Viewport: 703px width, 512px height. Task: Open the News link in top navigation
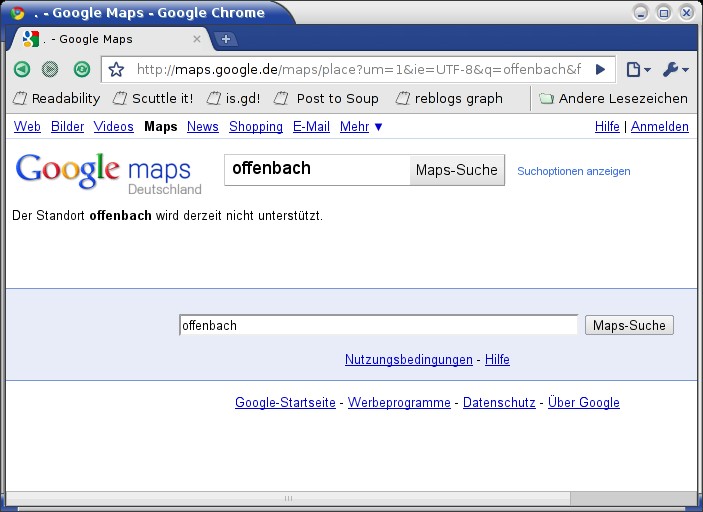click(x=202, y=127)
